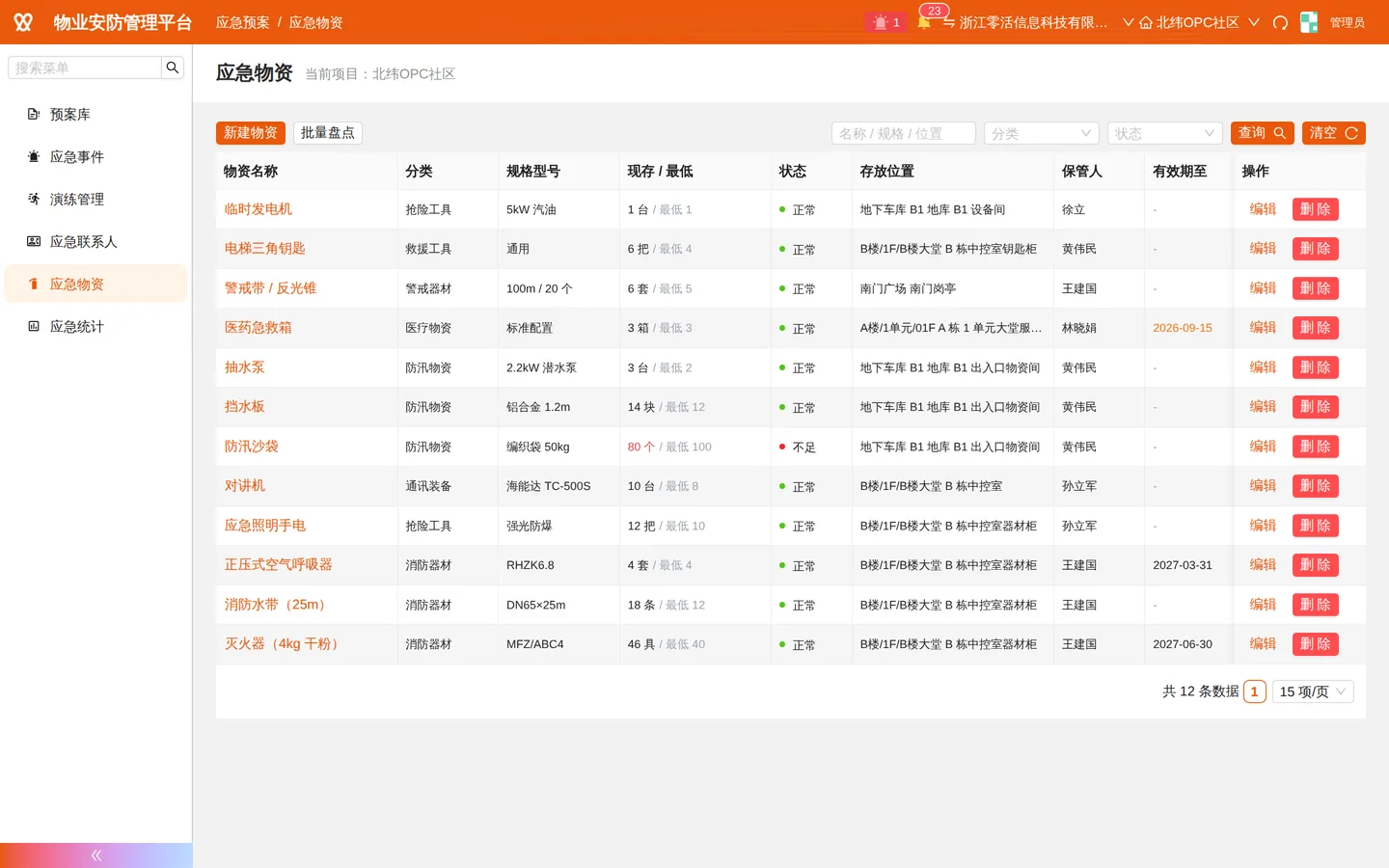Click the 批量盘点 button
The height and width of the screenshot is (868, 1389).
pos(328,132)
